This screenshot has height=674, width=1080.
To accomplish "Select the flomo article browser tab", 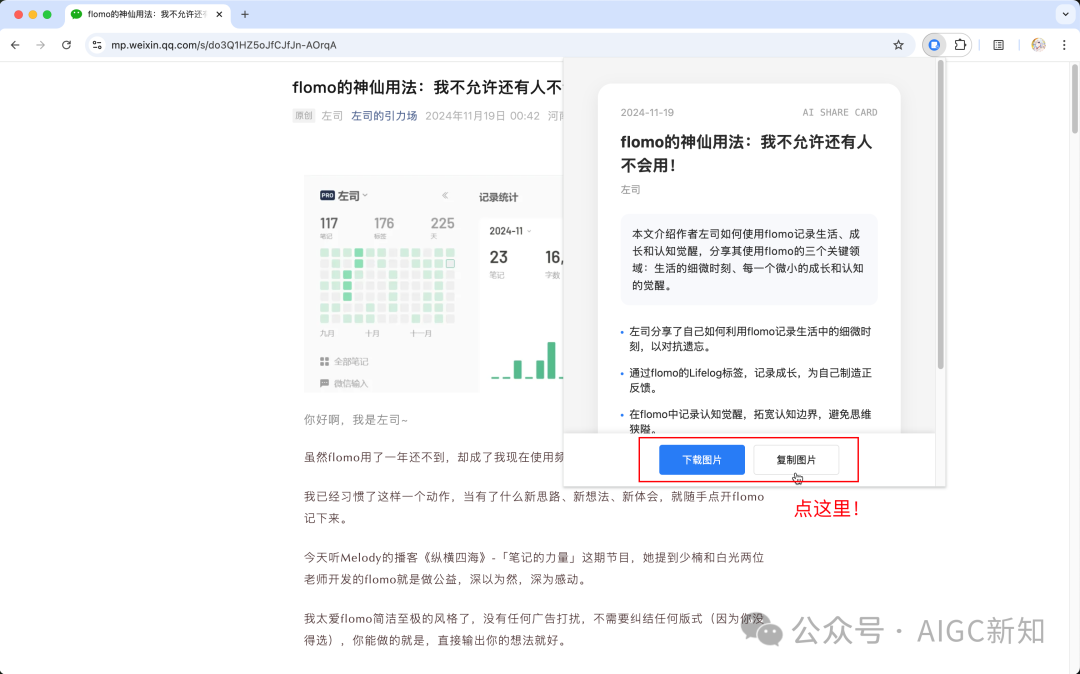I will click(x=147, y=14).
